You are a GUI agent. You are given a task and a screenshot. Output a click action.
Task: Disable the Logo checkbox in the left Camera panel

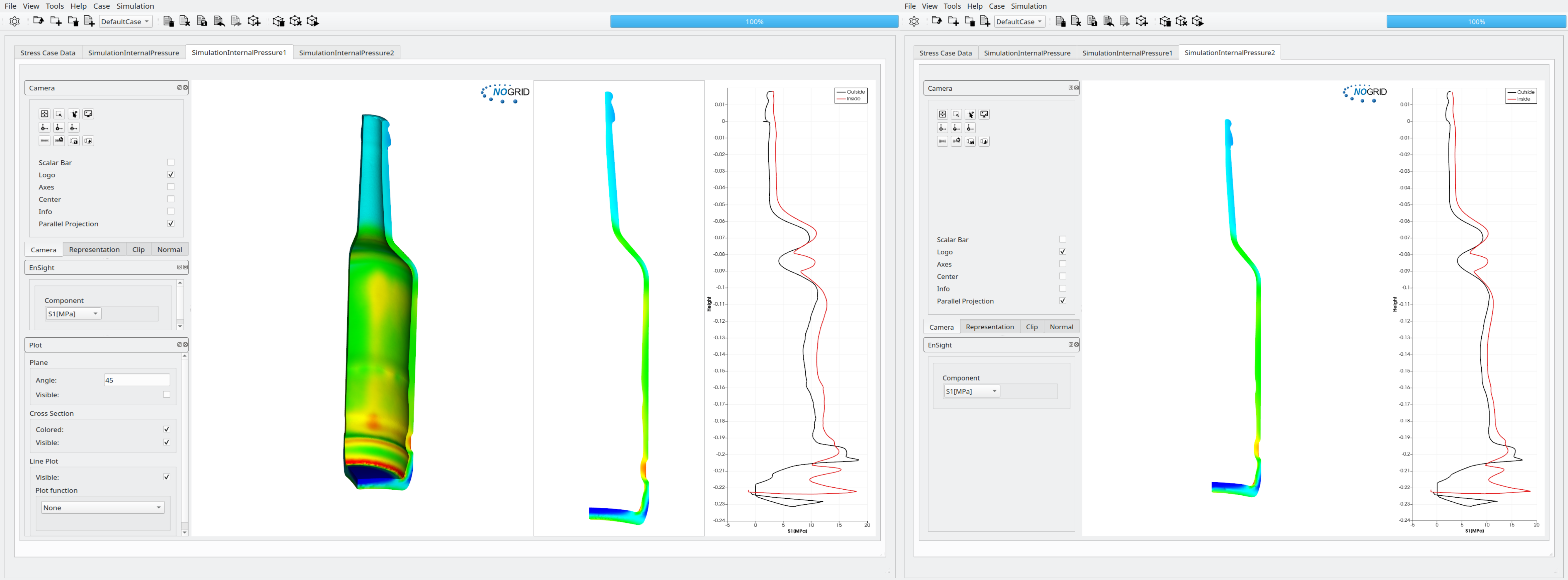tap(171, 174)
